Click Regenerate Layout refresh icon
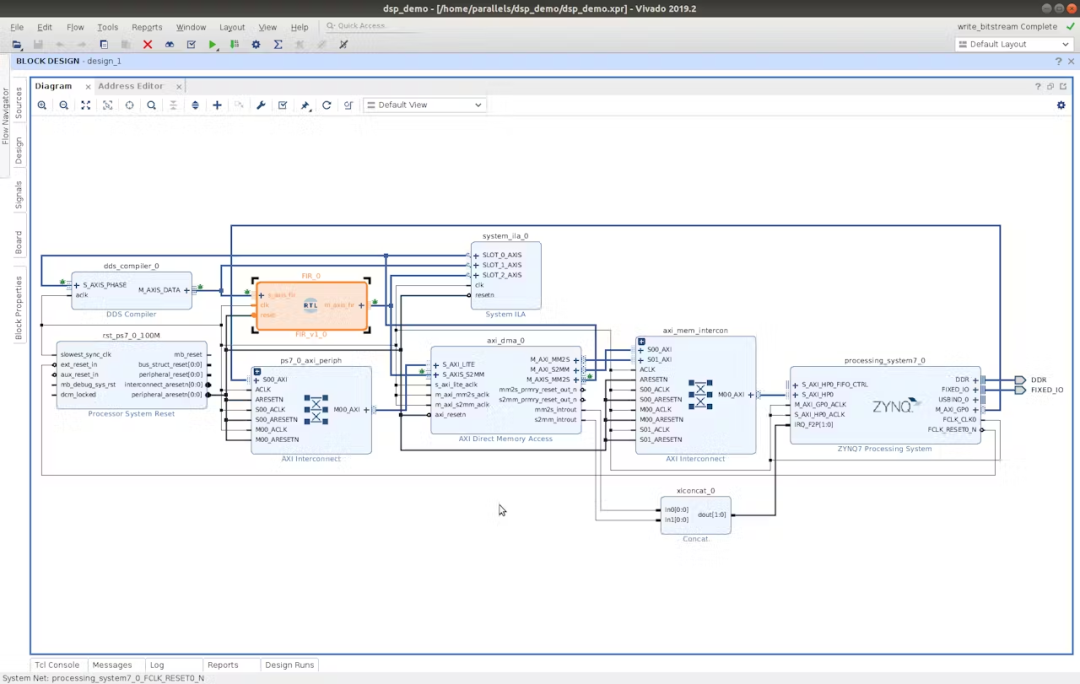Image resolution: width=1080 pixels, height=684 pixels. pyautogui.click(x=327, y=105)
